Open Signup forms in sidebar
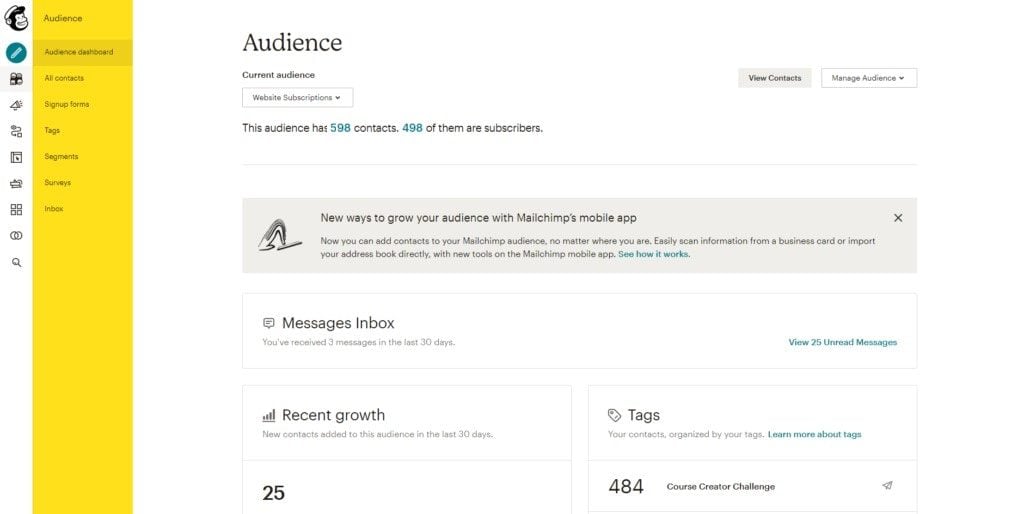The height and width of the screenshot is (514, 1024). pyautogui.click(x=67, y=104)
